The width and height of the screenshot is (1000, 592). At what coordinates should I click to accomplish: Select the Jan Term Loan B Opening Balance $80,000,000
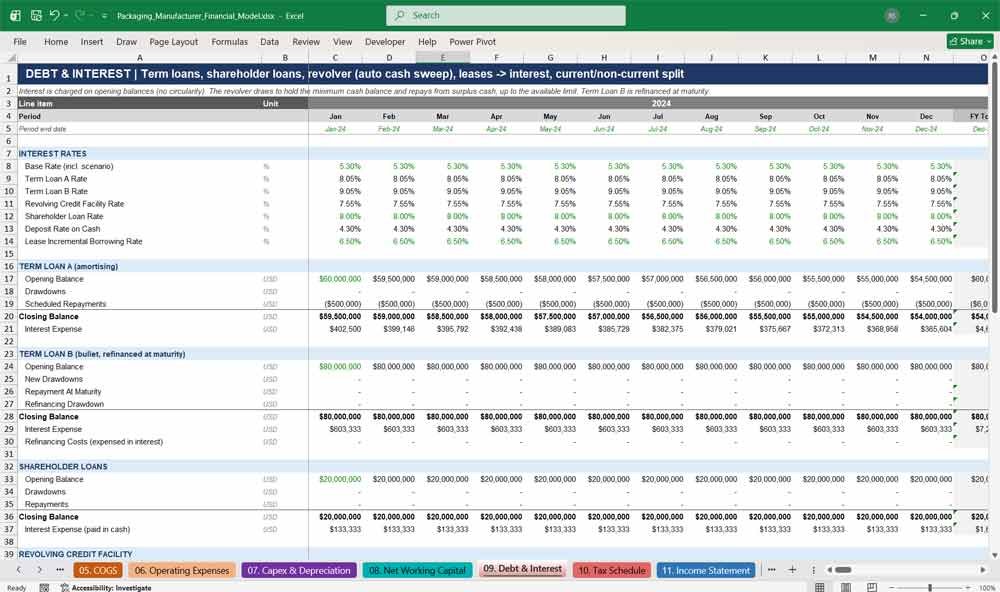tap(335, 366)
